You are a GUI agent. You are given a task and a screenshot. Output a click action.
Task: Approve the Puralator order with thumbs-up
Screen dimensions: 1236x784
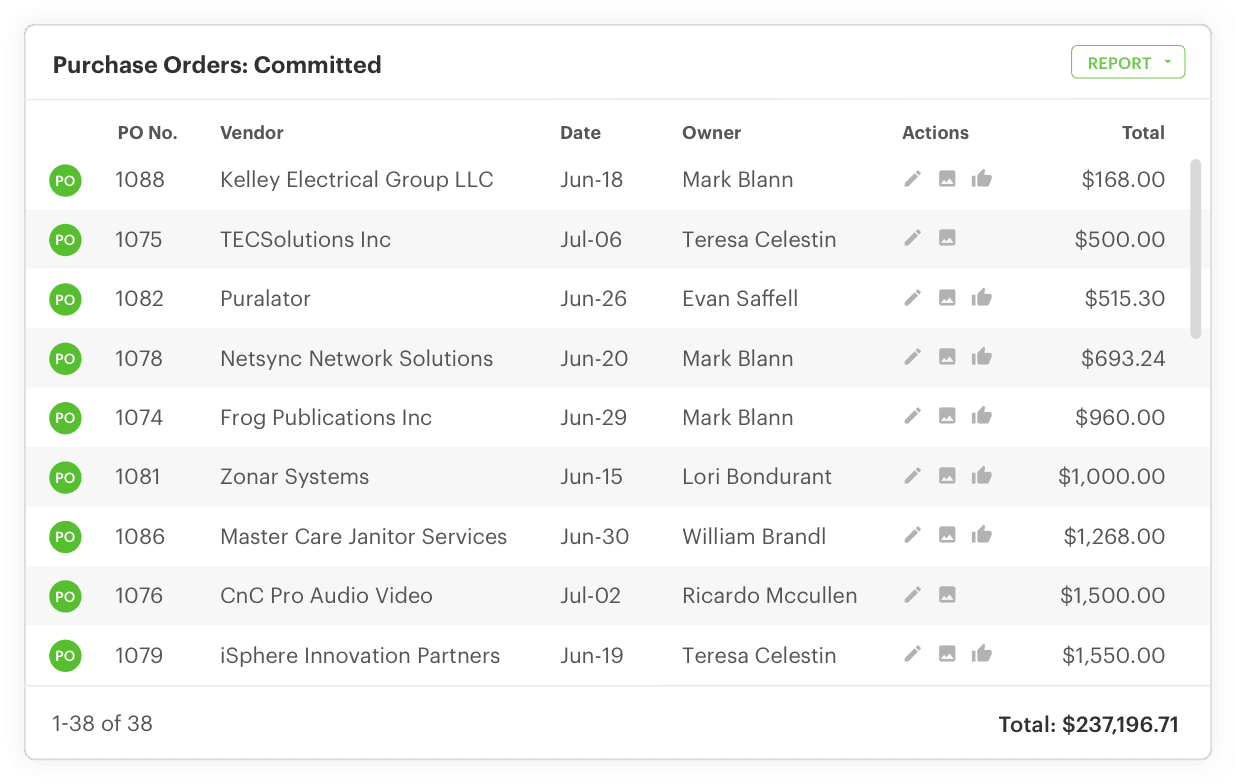(x=981, y=298)
